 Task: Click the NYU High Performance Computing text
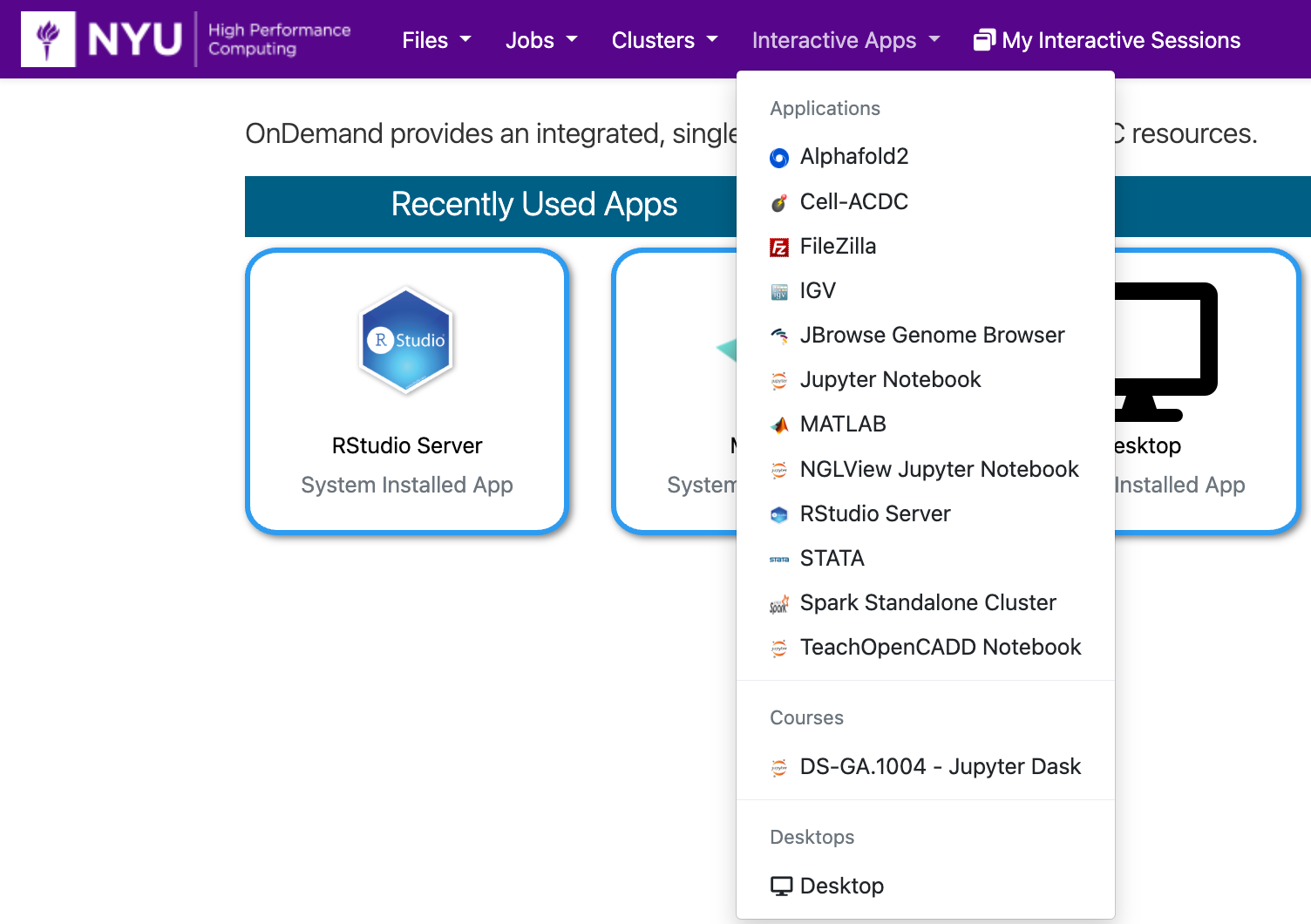279,39
